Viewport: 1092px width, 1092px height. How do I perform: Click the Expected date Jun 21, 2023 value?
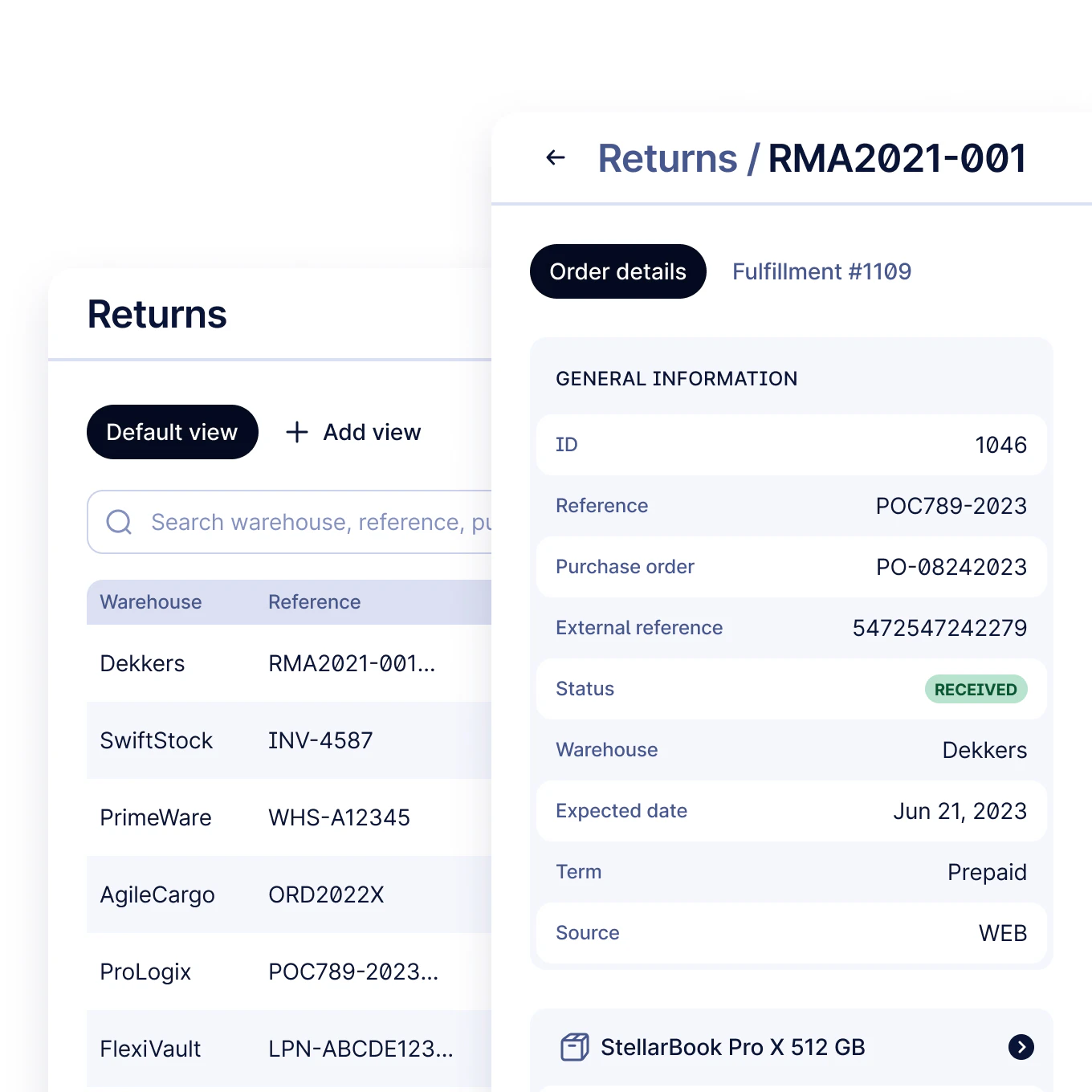pyautogui.click(x=960, y=811)
